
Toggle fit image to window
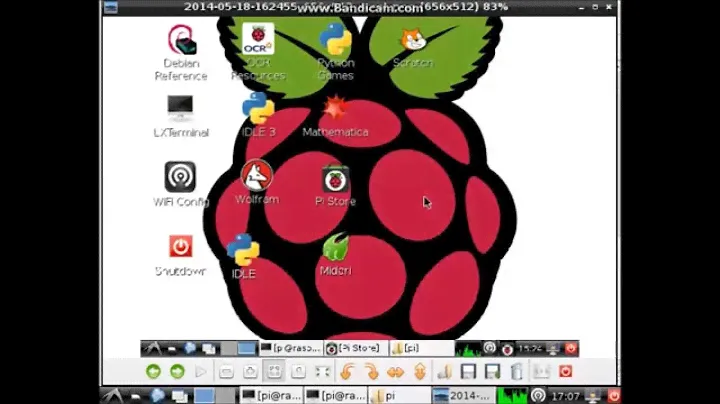274,371
